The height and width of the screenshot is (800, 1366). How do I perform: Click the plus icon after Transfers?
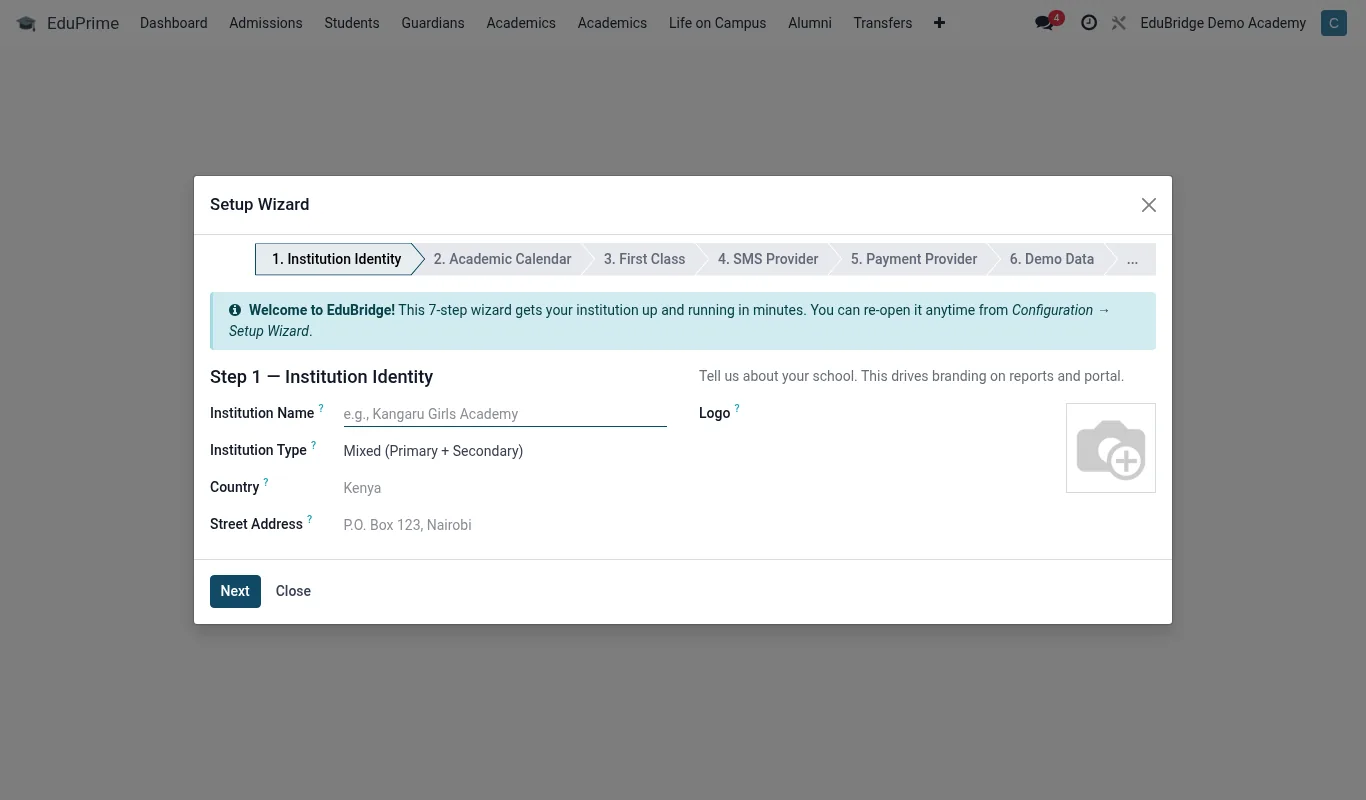(x=939, y=23)
